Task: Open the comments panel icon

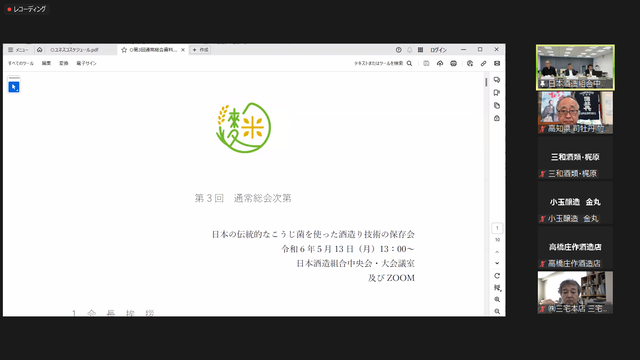Action: click(x=497, y=80)
